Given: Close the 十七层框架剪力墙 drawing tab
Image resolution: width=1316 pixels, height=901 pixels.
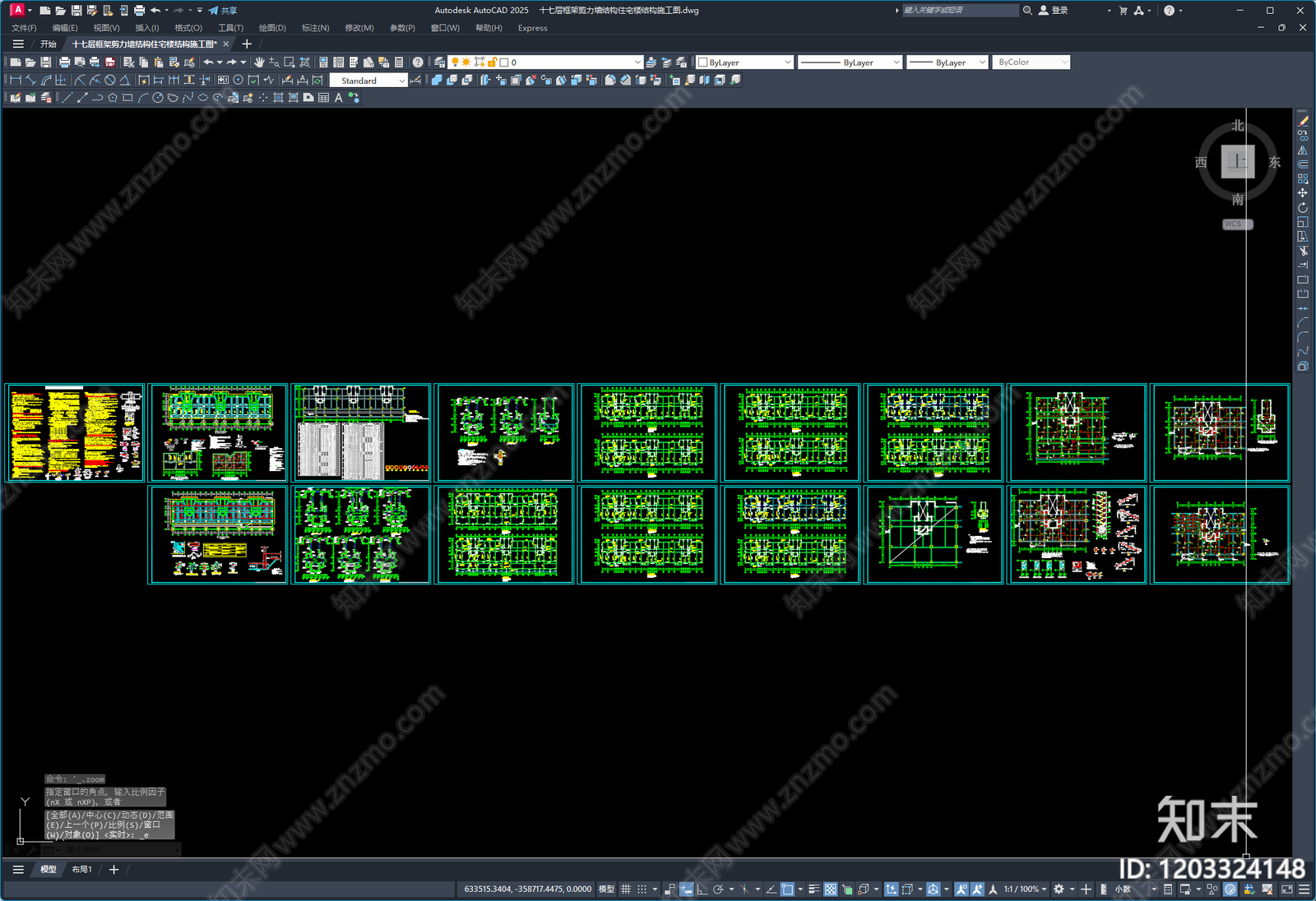Looking at the screenshot, I should pos(226,44).
